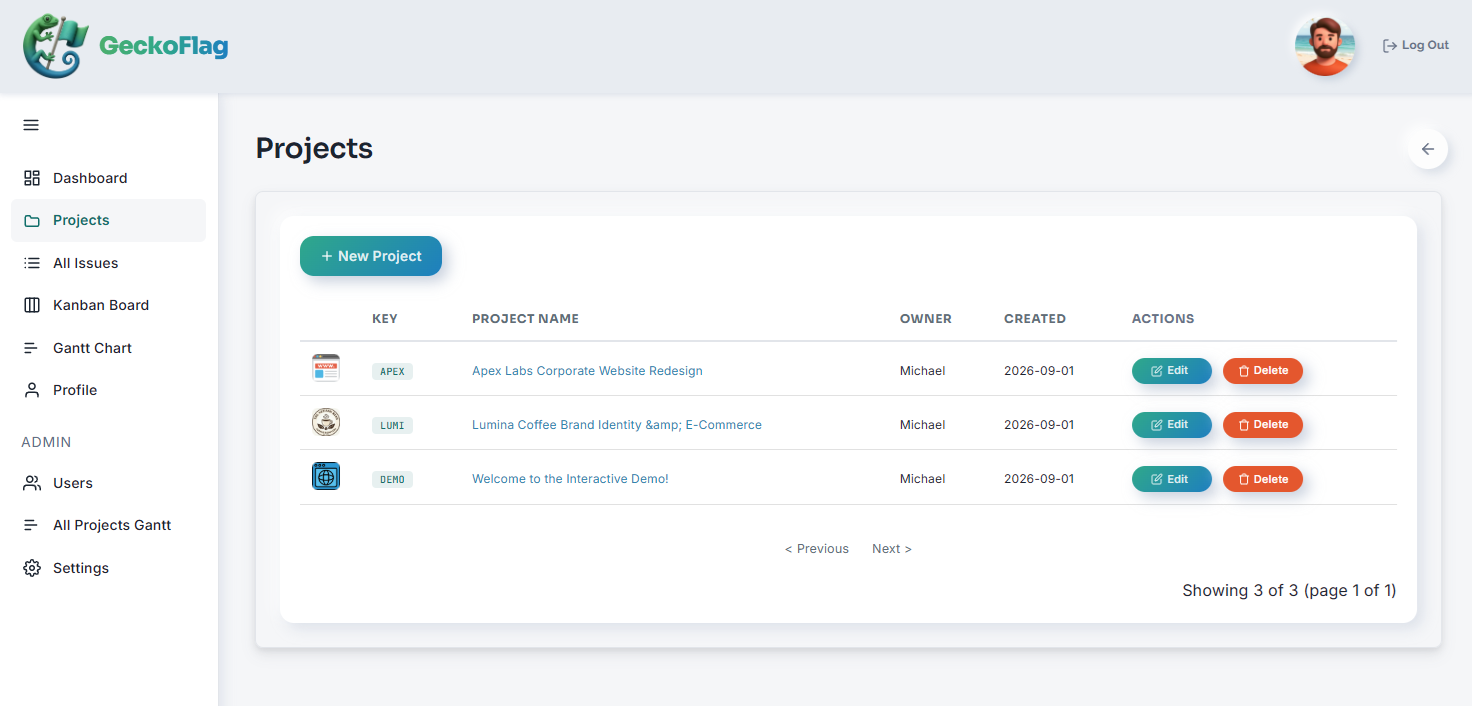This screenshot has height=706, width=1472.
Task: Click the Dashboard grid icon
Action: point(32,178)
